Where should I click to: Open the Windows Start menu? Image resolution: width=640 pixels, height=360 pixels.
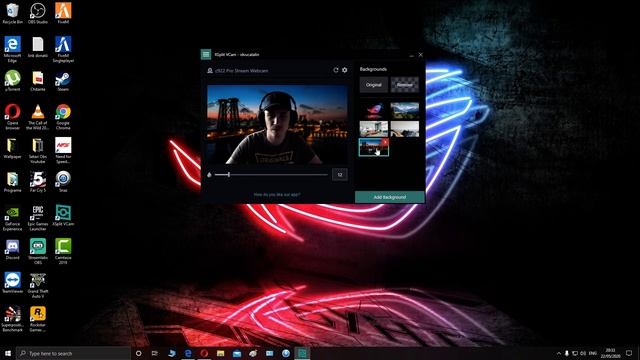coord(8,353)
